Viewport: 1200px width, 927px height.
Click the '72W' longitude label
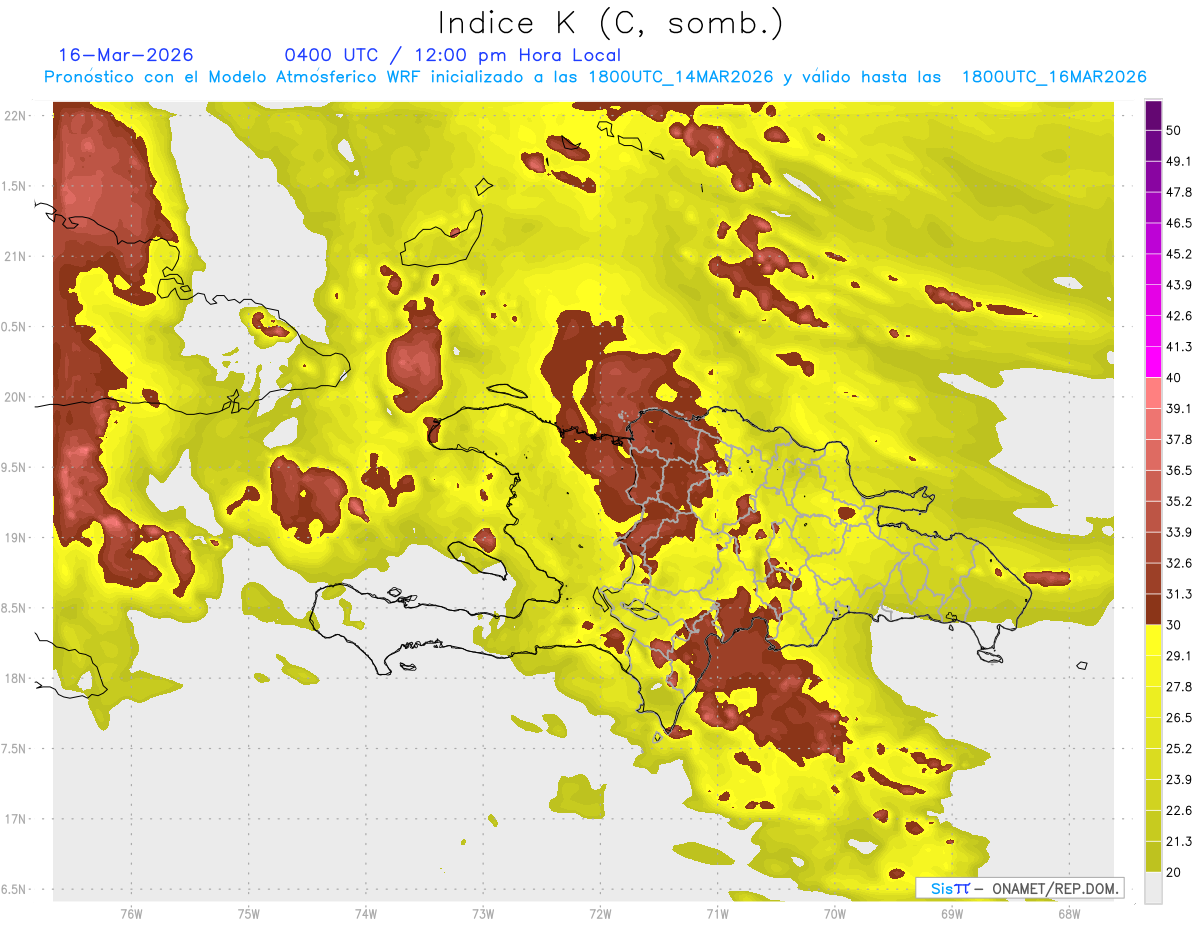[x=600, y=913]
